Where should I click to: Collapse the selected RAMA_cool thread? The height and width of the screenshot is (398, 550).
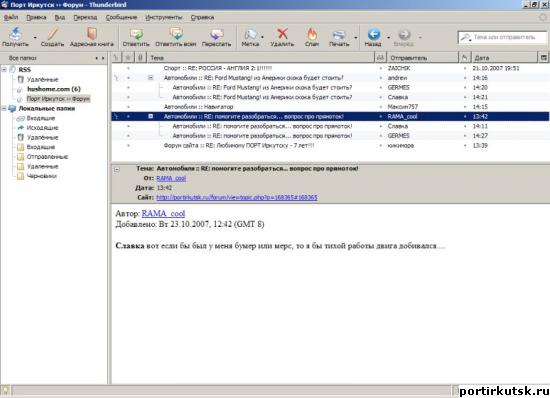(x=150, y=116)
